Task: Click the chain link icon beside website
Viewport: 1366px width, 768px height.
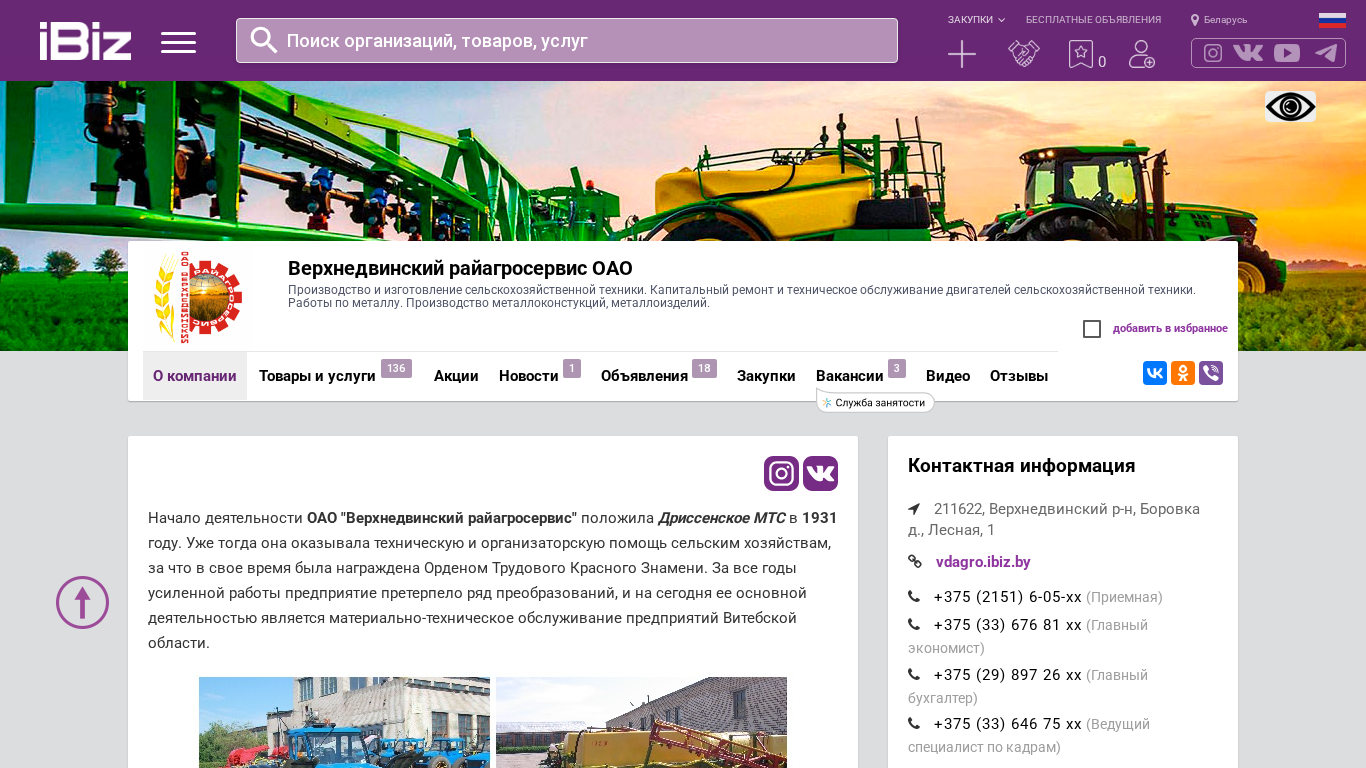Action: (x=915, y=562)
